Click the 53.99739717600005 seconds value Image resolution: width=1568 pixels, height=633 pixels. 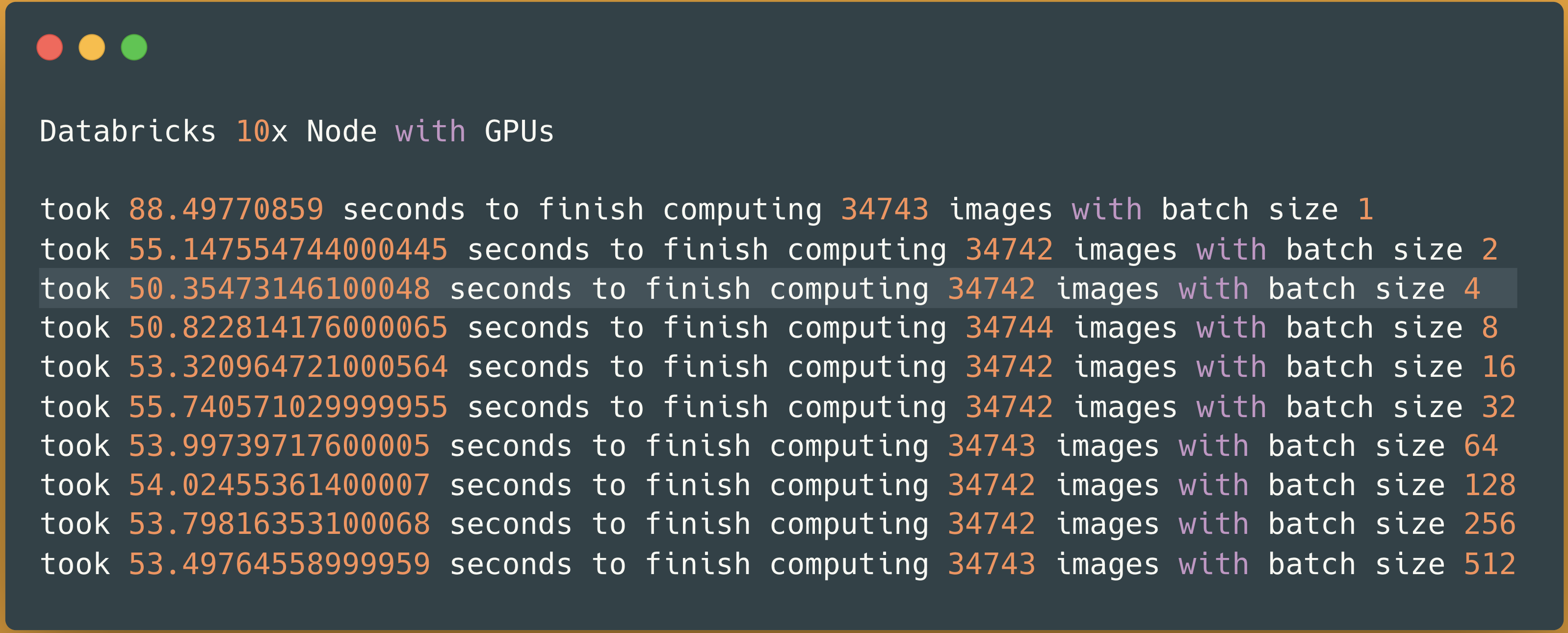(x=279, y=446)
